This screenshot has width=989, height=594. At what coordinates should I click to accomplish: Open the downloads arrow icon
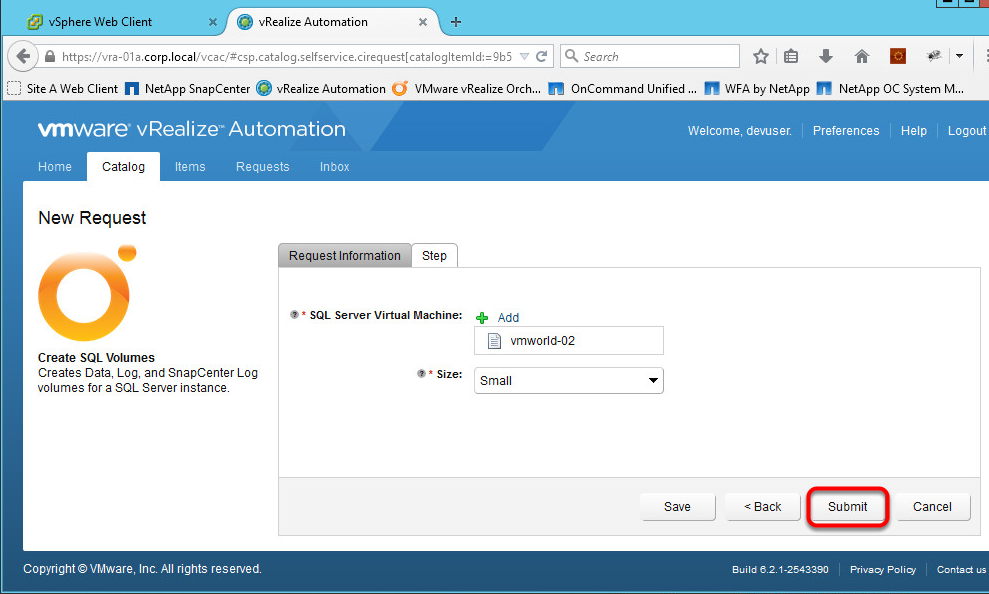(x=826, y=56)
